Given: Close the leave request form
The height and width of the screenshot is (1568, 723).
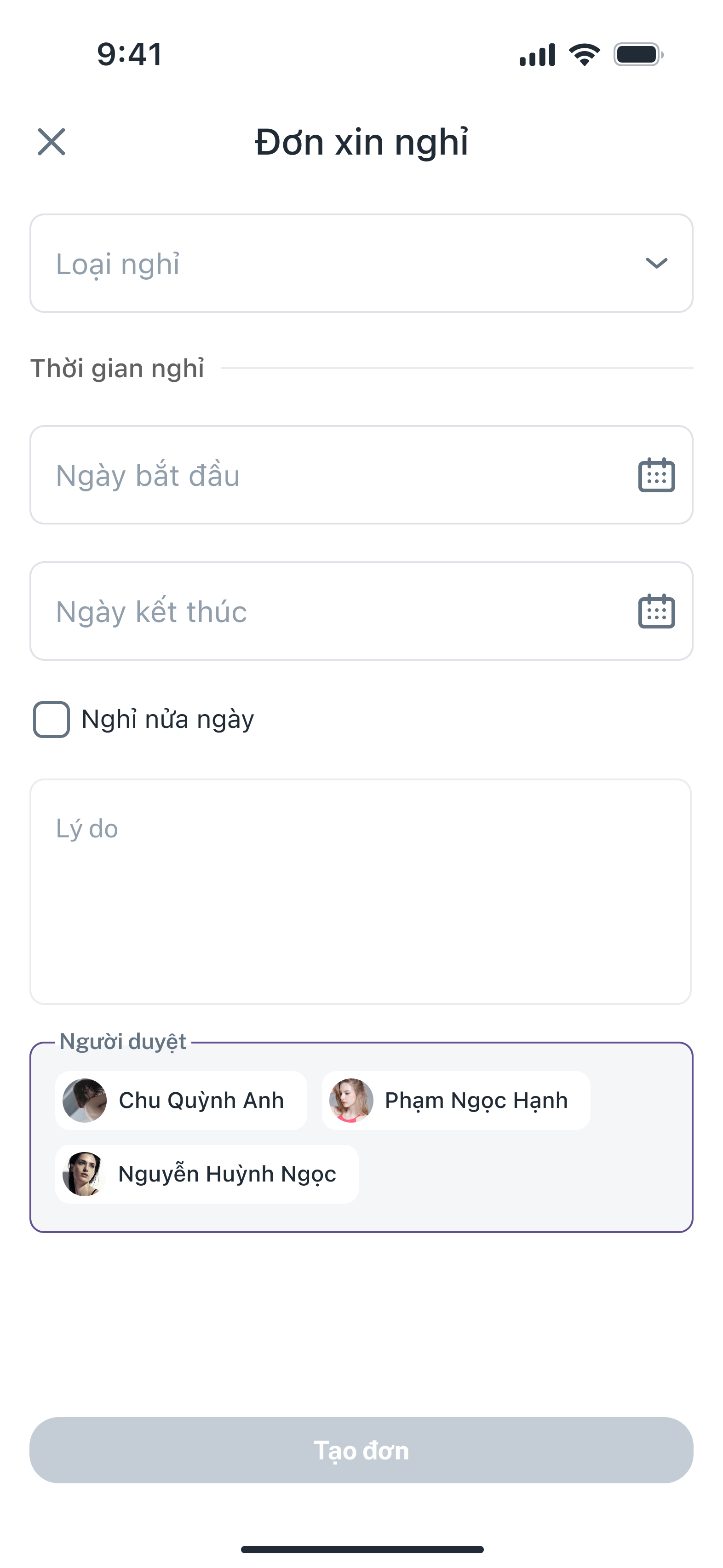Looking at the screenshot, I should [51, 142].
